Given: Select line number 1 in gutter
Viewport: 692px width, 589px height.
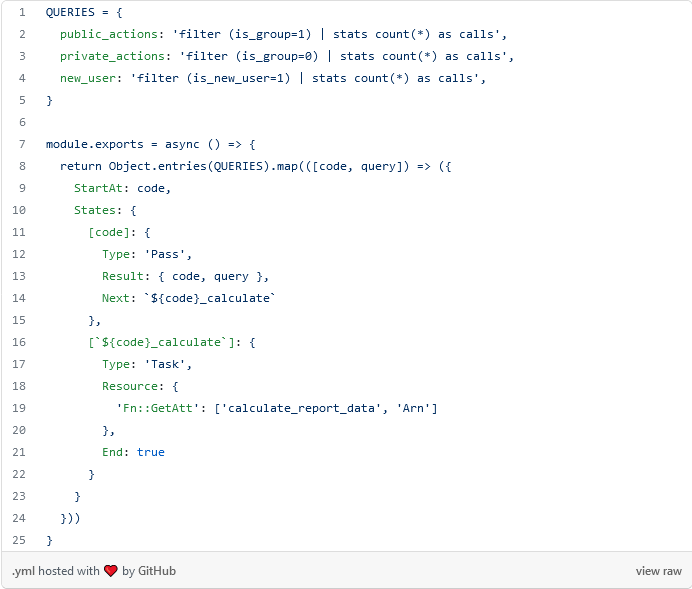Looking at the screenshot, I should tap(21, 12).
